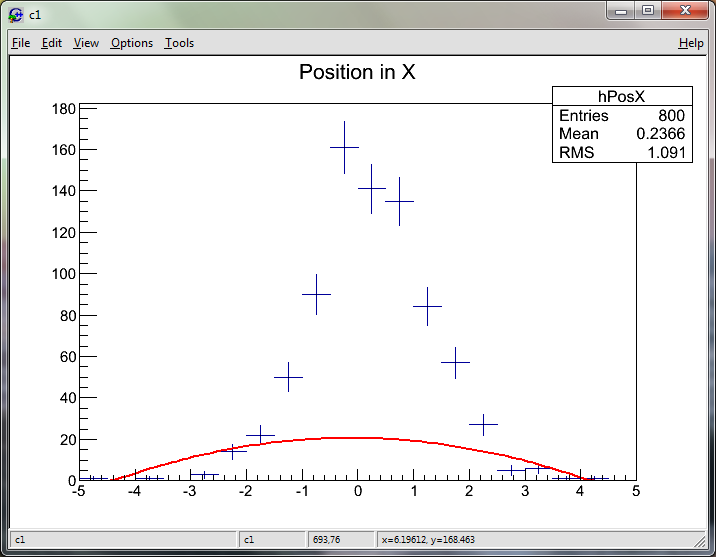Click the highest blue data point marker
Image resolution: width=716 pixels, height=557 pixels.
(344, 147)
